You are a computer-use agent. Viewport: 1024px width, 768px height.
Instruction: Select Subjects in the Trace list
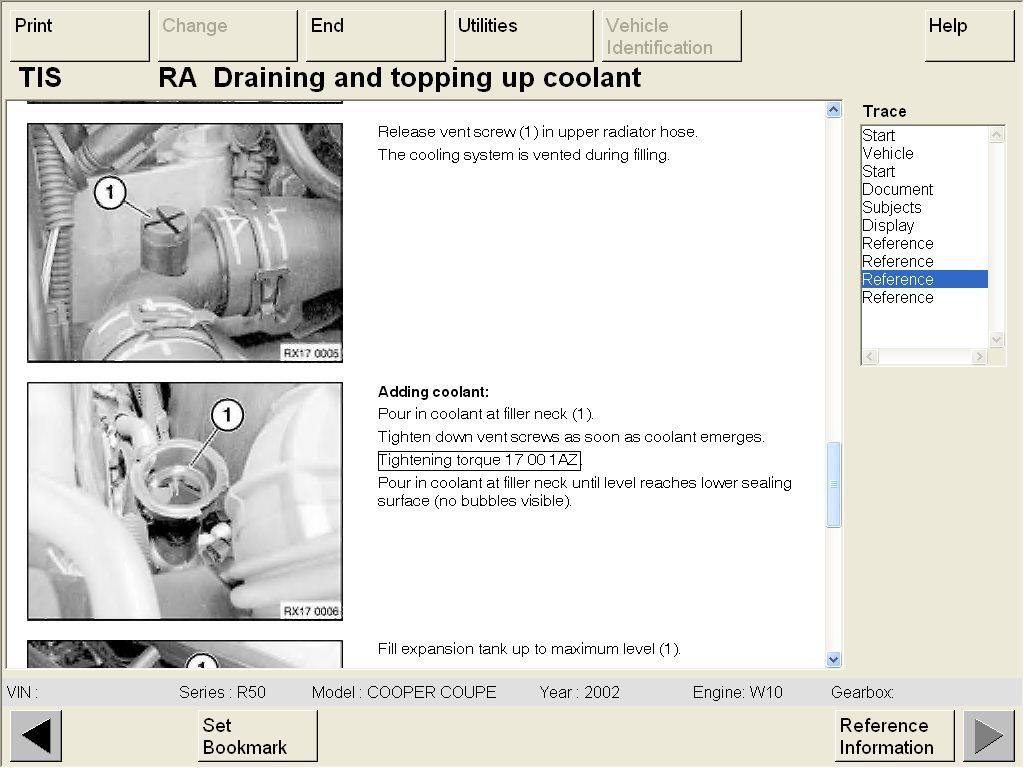(x=892, y=208)
